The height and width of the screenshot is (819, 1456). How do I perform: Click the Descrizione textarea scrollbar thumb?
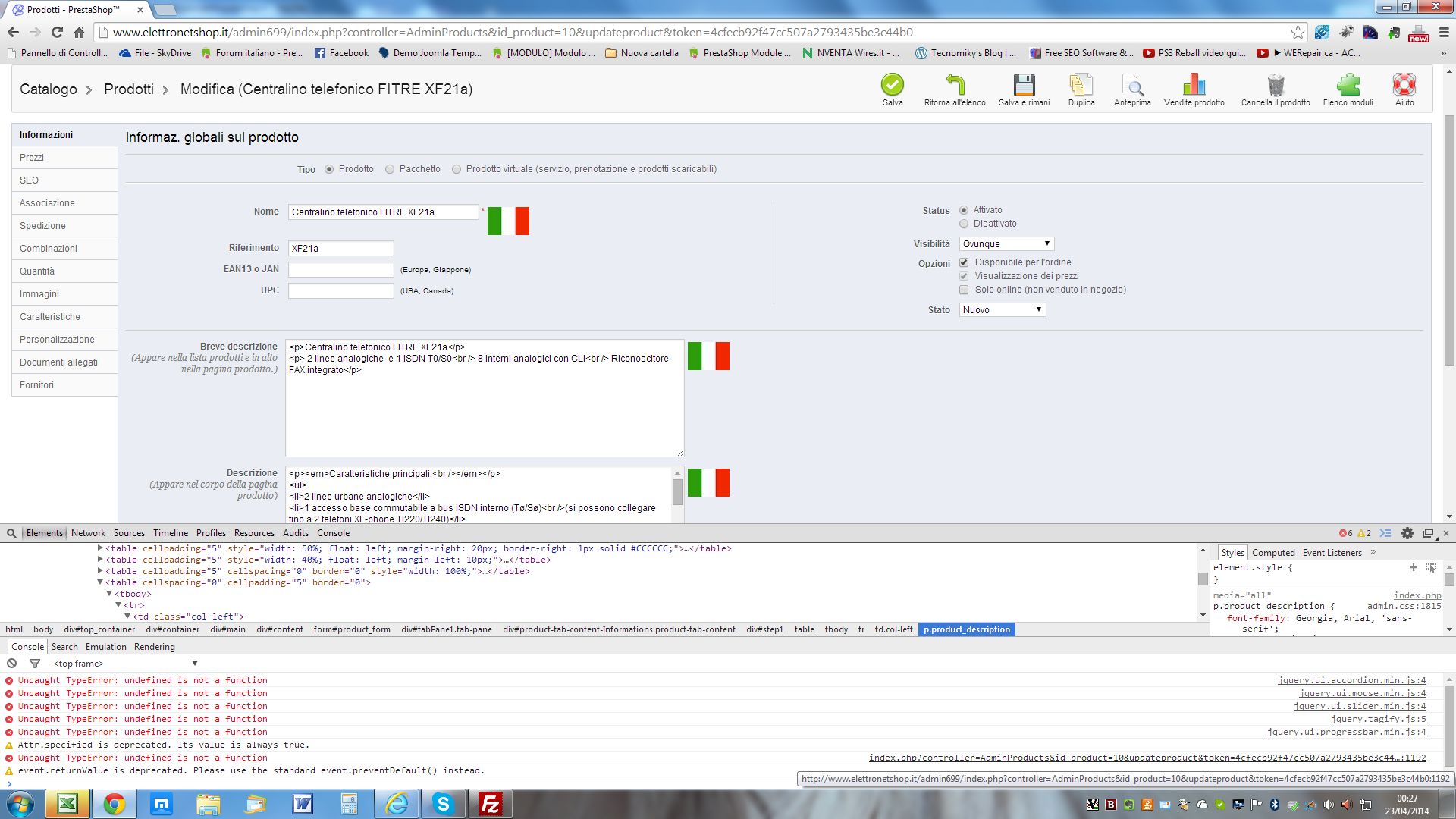677,491
